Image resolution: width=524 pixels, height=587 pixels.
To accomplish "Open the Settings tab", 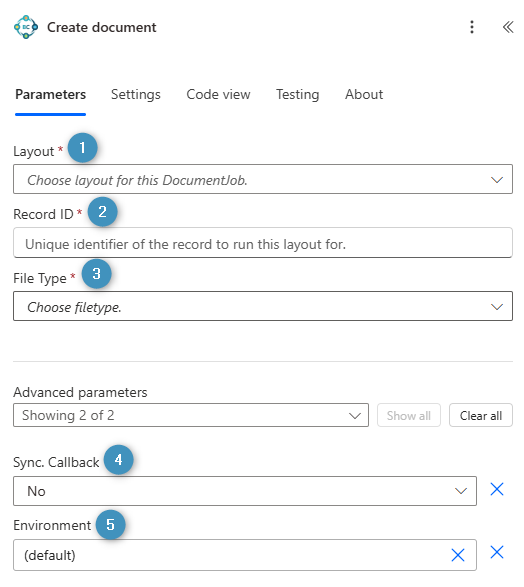I will pyautogui.click(x=135, y=94).
